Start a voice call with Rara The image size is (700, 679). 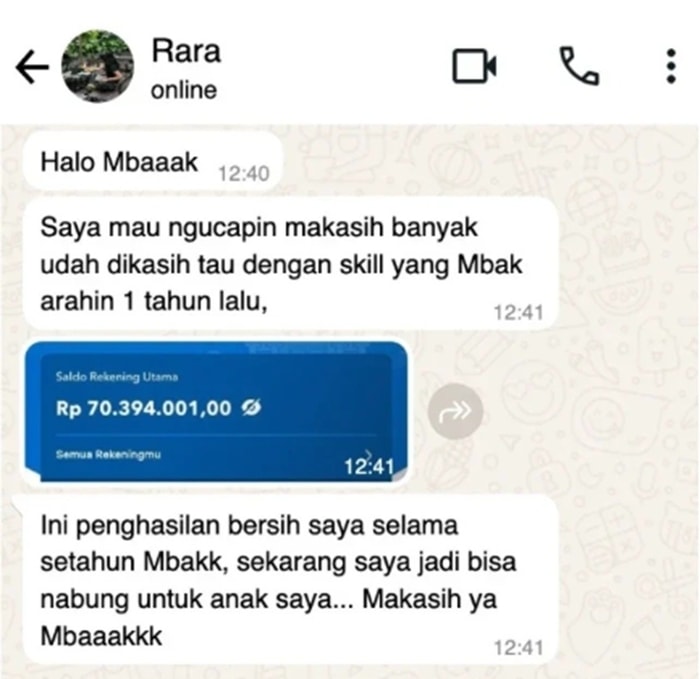[579, 66]
